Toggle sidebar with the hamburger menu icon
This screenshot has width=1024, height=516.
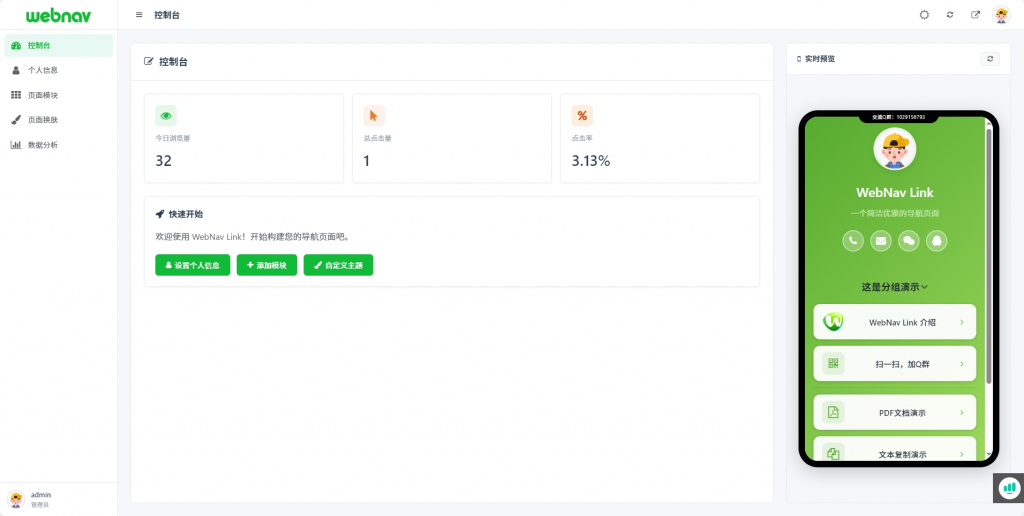coord(139,15)
